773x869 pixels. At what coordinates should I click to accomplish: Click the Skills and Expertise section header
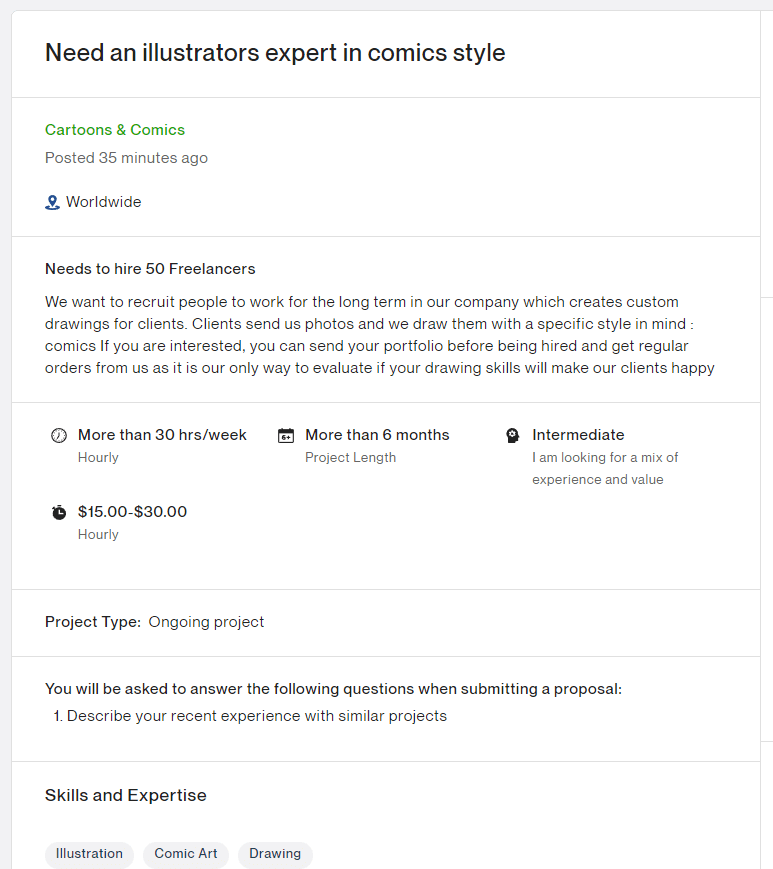[125, 795]
